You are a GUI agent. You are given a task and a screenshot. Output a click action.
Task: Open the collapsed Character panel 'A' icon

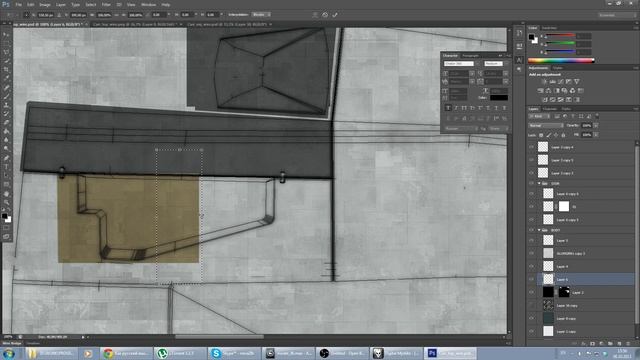[x=519, y=60]
